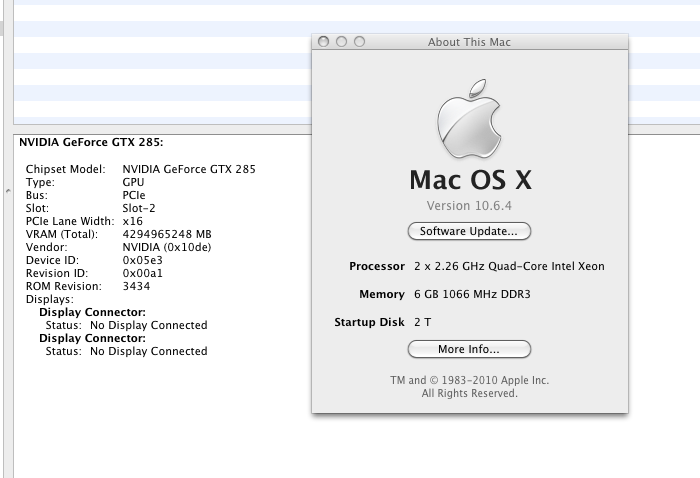
Task: Close the About This Mac window
Action: click(x=324, y=42)
